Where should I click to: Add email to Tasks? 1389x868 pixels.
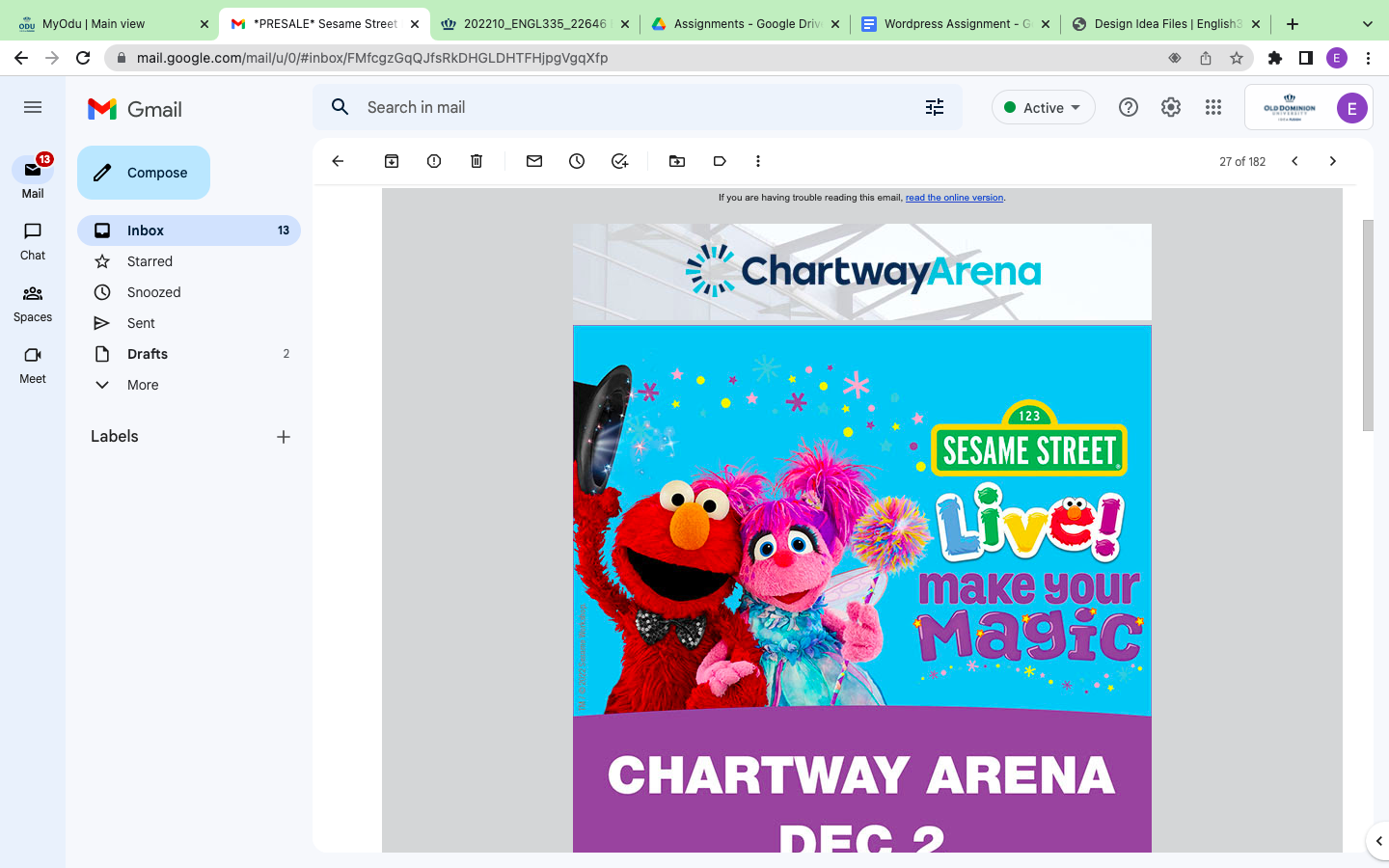point(619,161)
